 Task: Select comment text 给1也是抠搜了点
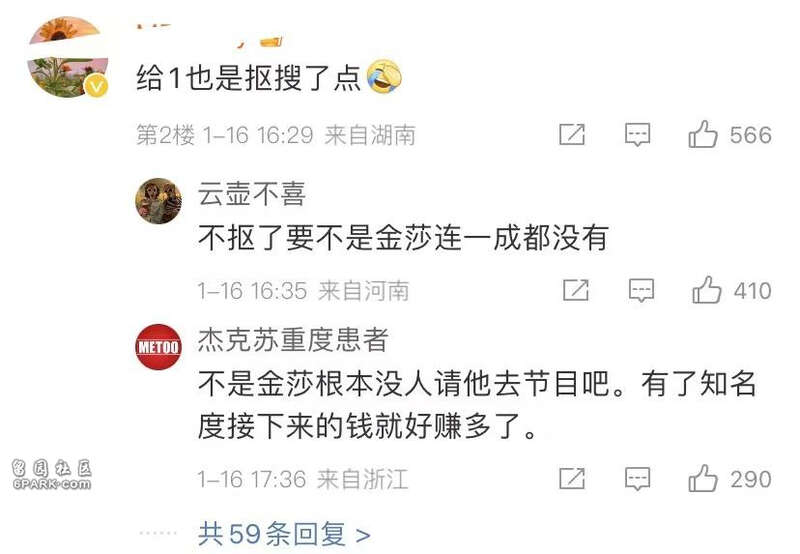(x=248, y=79)
